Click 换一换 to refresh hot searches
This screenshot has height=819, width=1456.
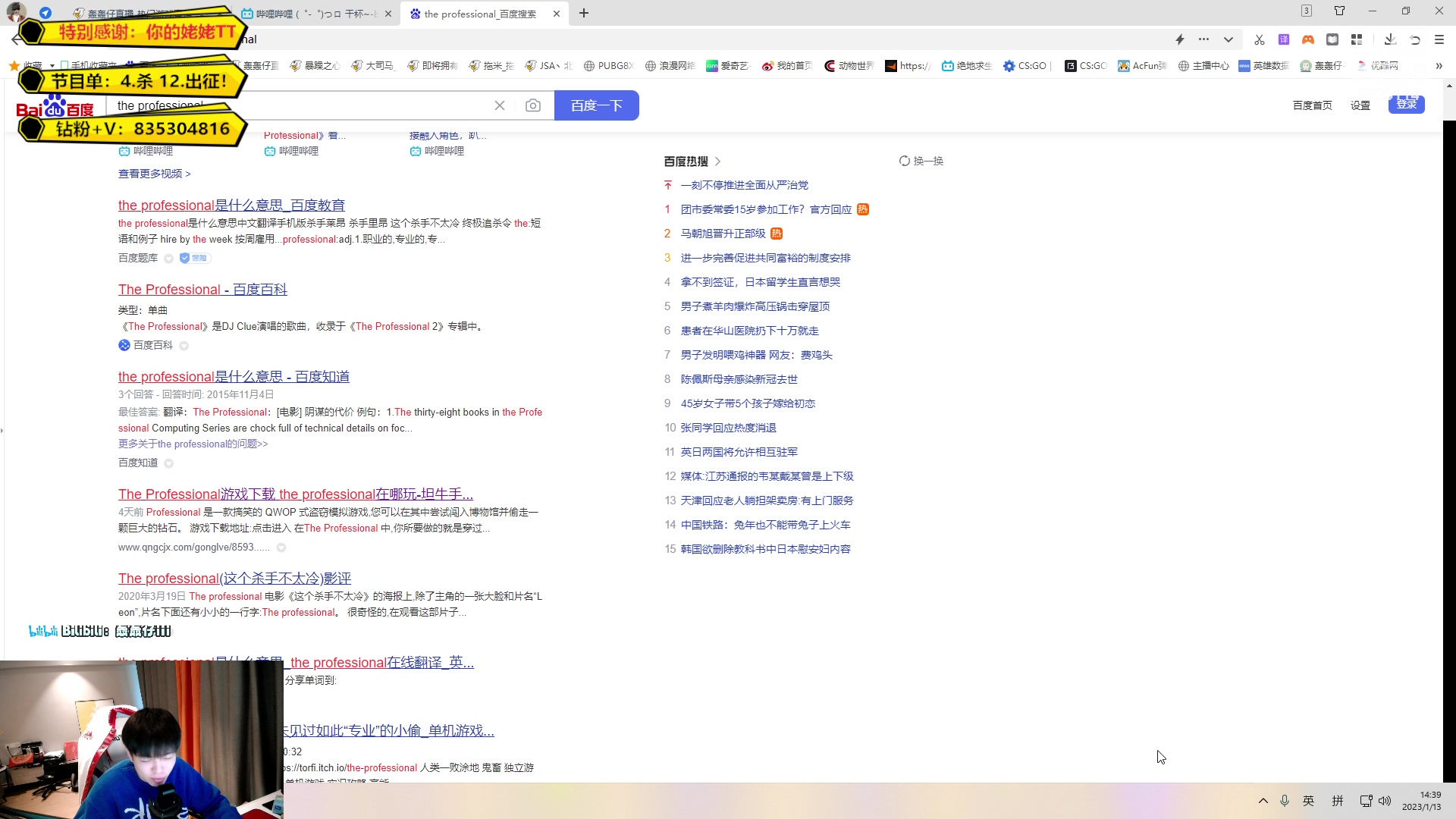pyautogui.click(x=921, y=161)
